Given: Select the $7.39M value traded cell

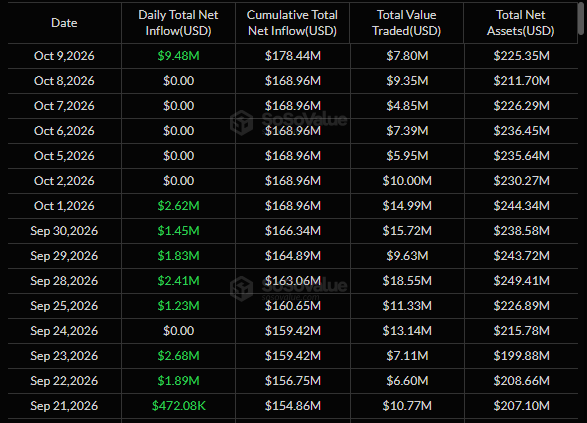Looking at the screenshot, I should (407, 131).
